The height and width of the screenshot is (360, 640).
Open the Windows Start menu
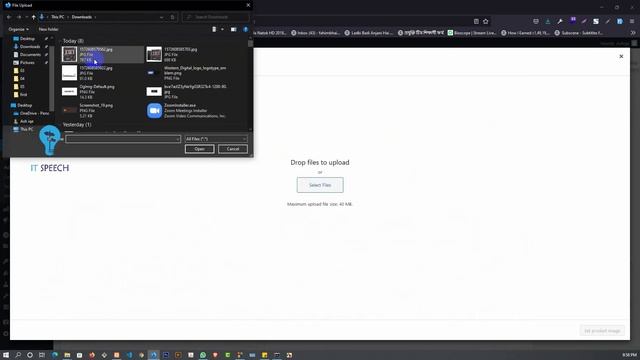[6, 355]
